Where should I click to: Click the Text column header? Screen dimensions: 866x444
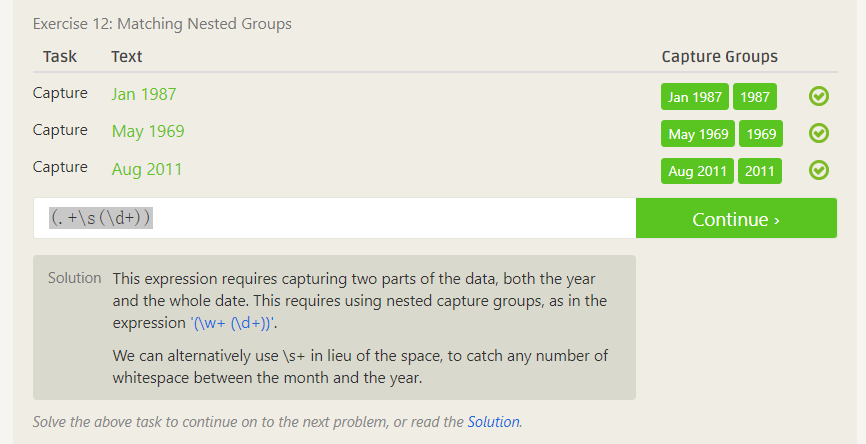point(127,57)
